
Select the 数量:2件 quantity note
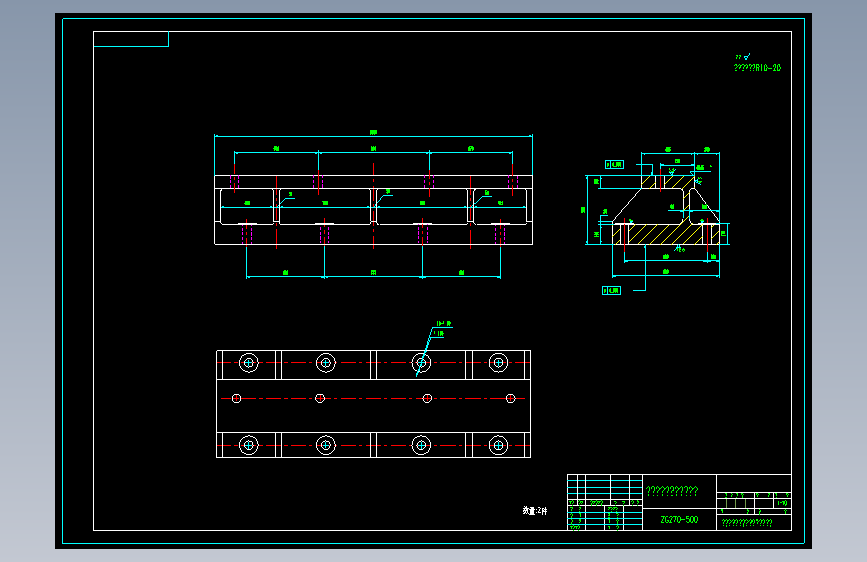[535, 511]
